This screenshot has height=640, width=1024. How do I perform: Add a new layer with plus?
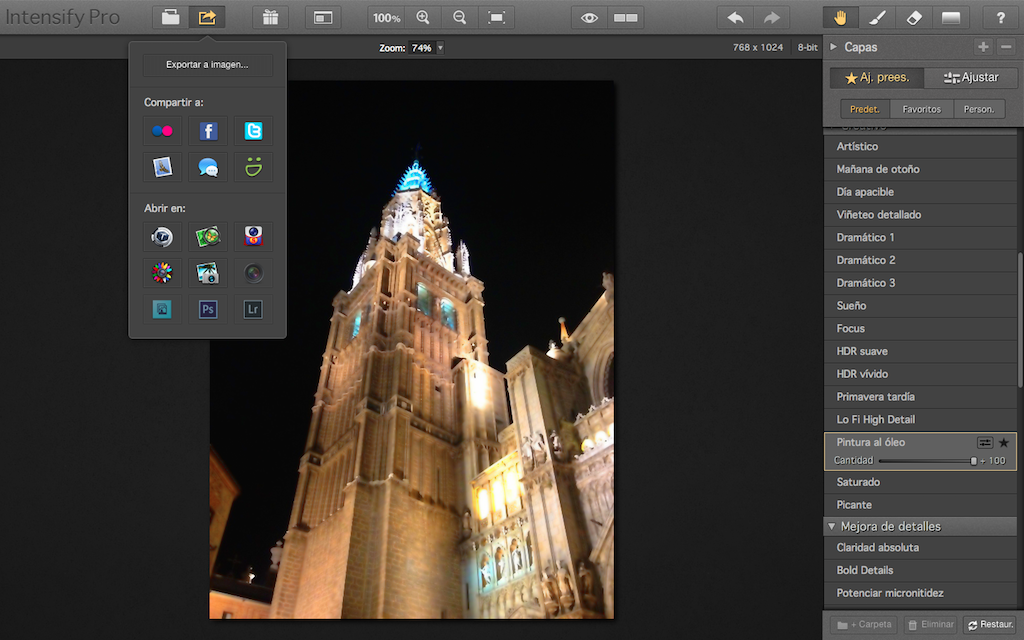click(983, 46)
